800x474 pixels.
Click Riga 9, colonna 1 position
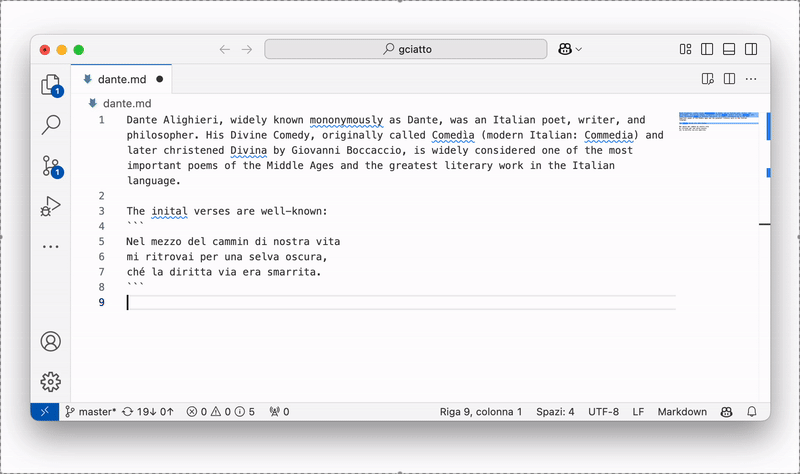481,412
